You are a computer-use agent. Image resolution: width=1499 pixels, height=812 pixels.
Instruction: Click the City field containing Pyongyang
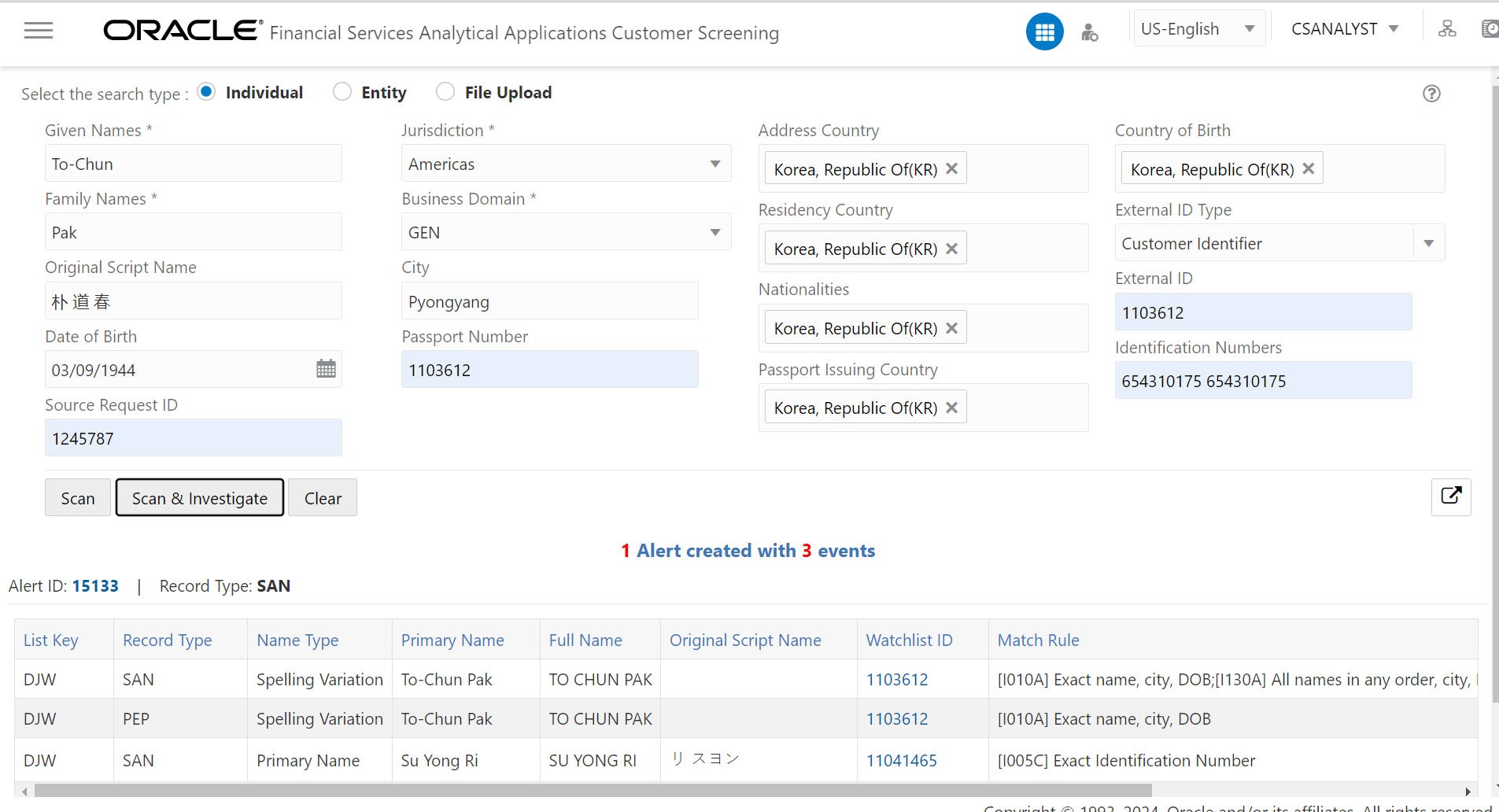click(x=550, y=301)
